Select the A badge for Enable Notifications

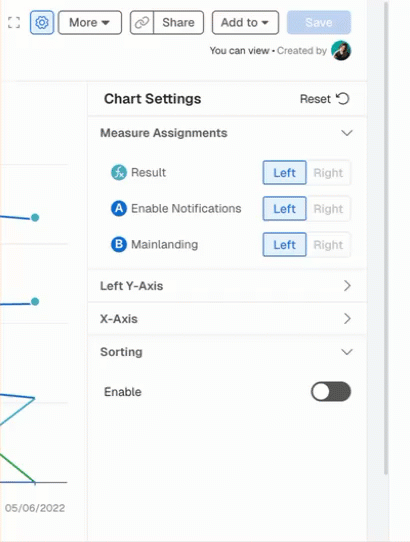pyautogui.click(x=119, y=208)
